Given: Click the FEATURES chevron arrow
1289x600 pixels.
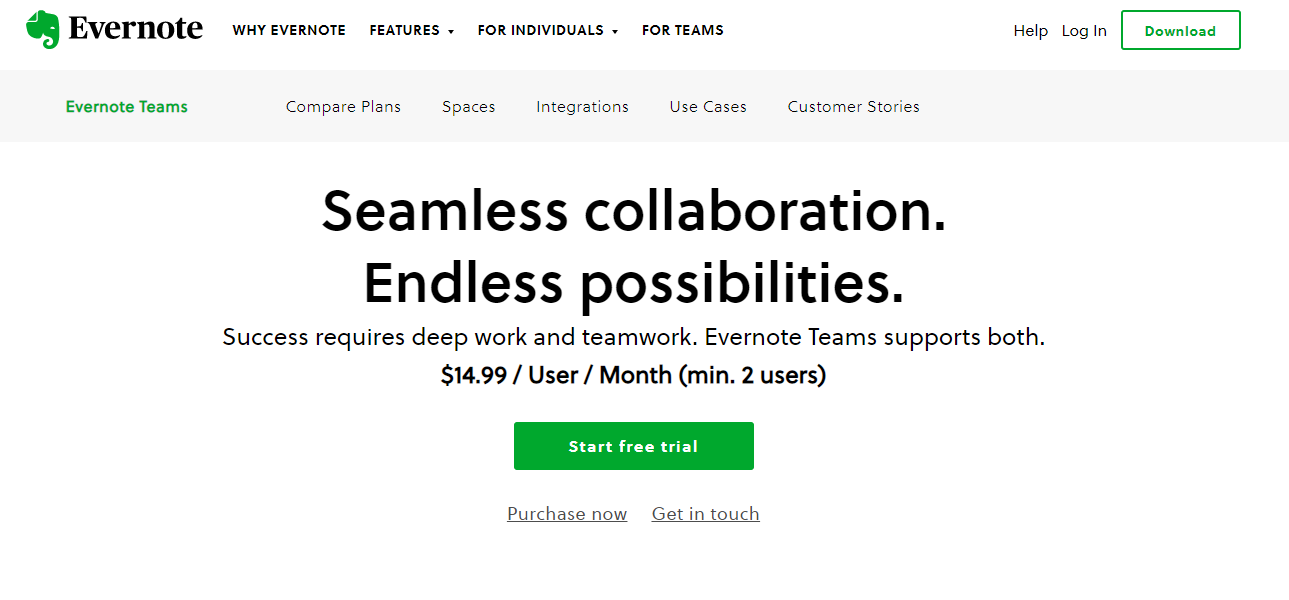Looking at the screenshot, I should pos(452,31).
